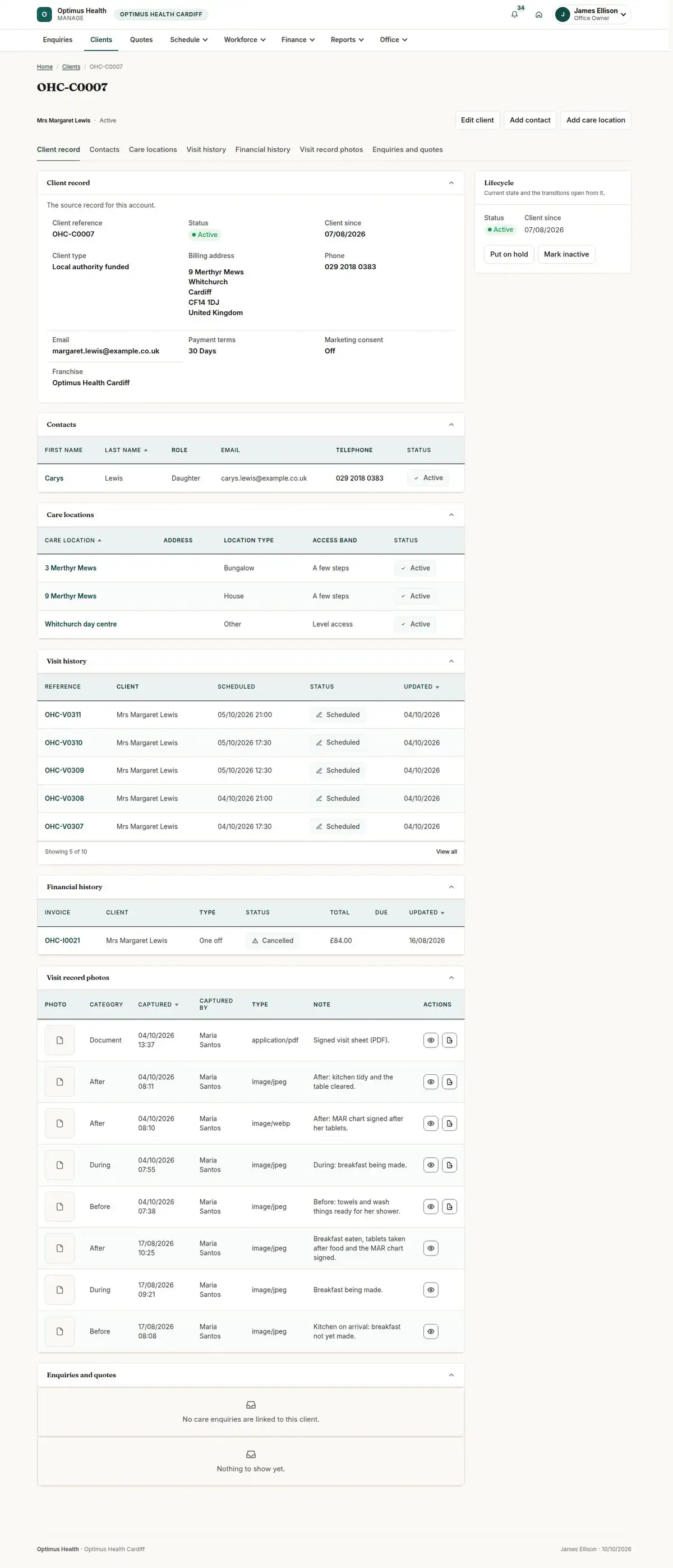Go to home via house icon
This screenshot has height=1568, width=673.
pos(538,15)
